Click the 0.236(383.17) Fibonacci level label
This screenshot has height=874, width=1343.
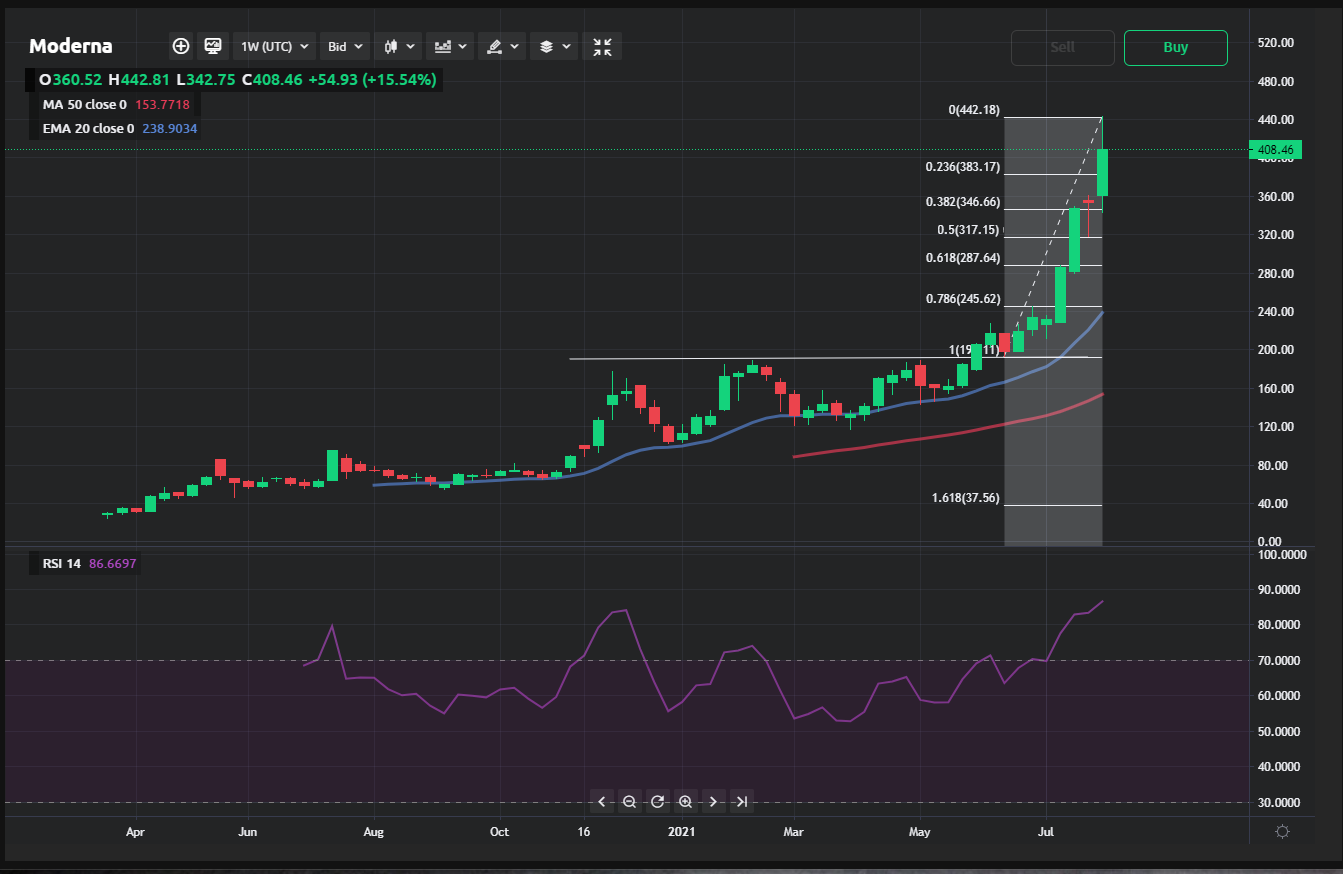tap(963, 167)
